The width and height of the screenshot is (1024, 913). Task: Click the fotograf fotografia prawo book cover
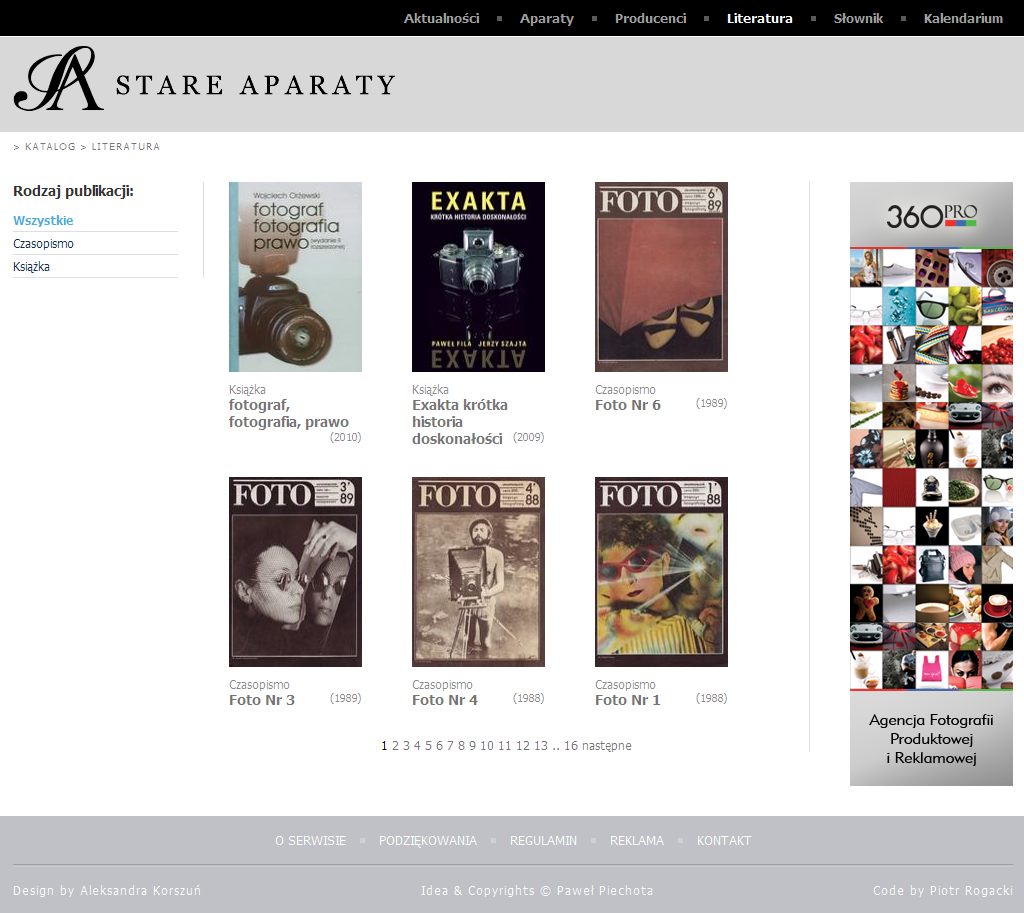tap(295, 277)
